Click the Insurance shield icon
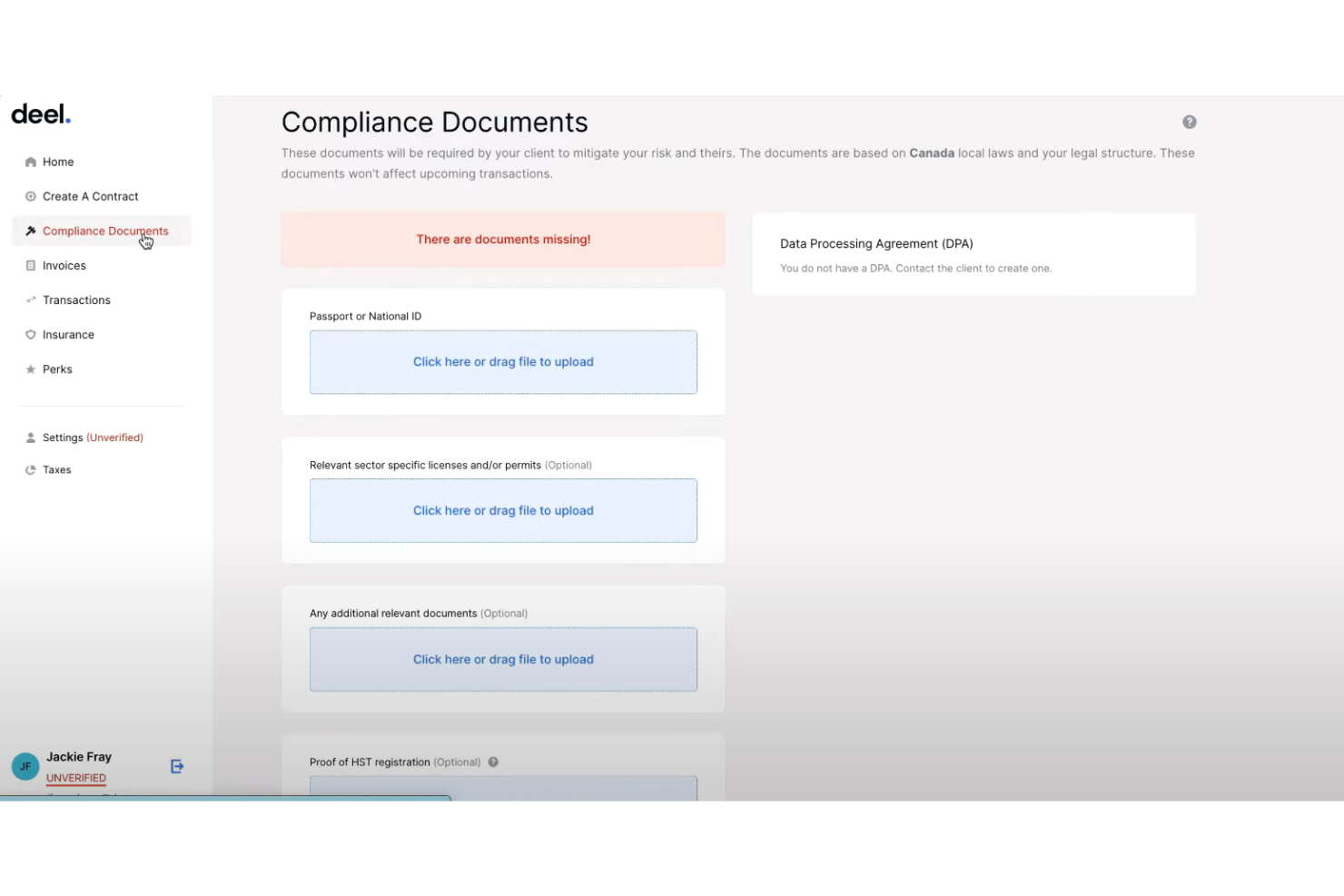The image size is (1344, 896). click(x=30, y=334)
